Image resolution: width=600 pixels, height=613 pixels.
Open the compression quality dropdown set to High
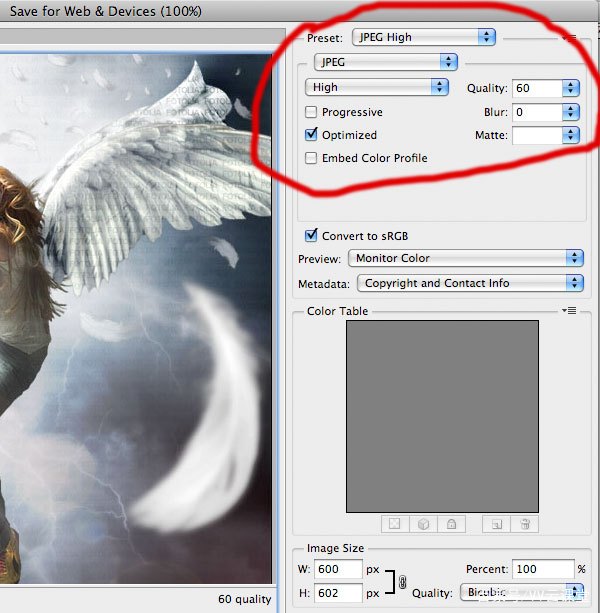376,87
